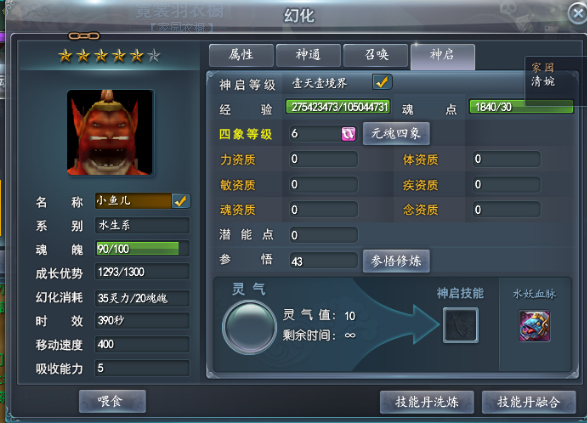Viewport: 587px width, 423px height.
Task: Click the pink swap icon beside 四象等级
Action: pyautogui.click(x=348, y=134)
